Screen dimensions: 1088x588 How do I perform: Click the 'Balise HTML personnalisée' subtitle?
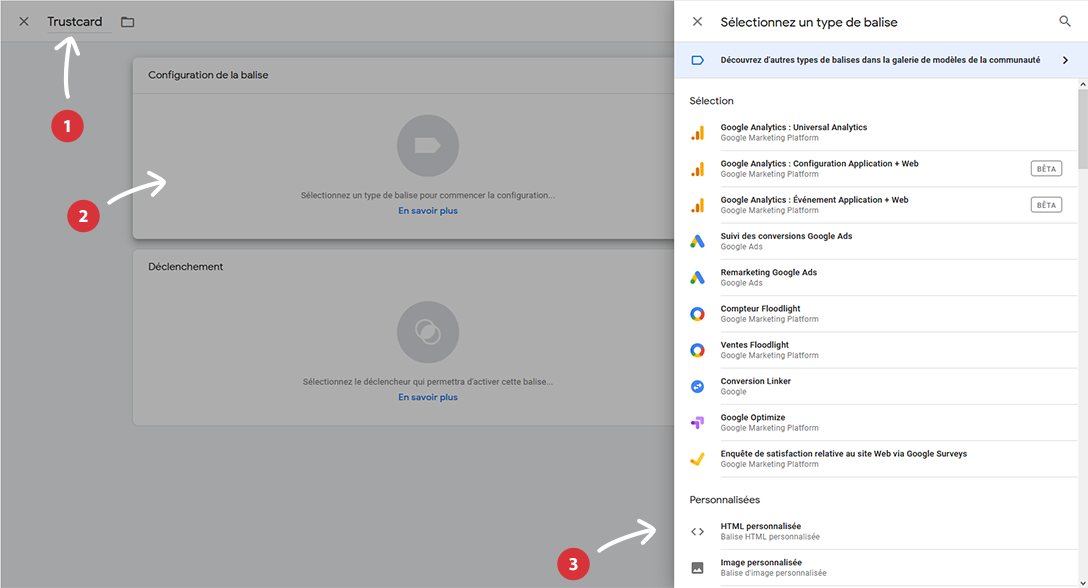pos(770,537)
